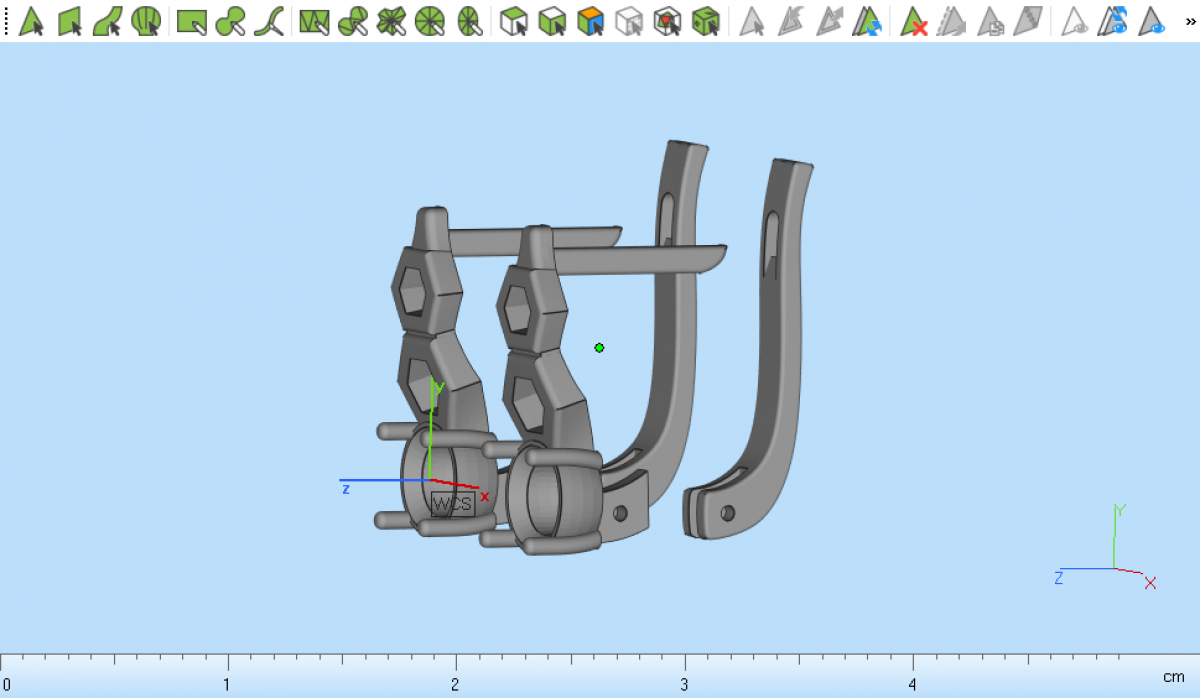Toggle visibility using triangle with blue eye
The width and height of the screenshot is (1200, 698).
1153,21
